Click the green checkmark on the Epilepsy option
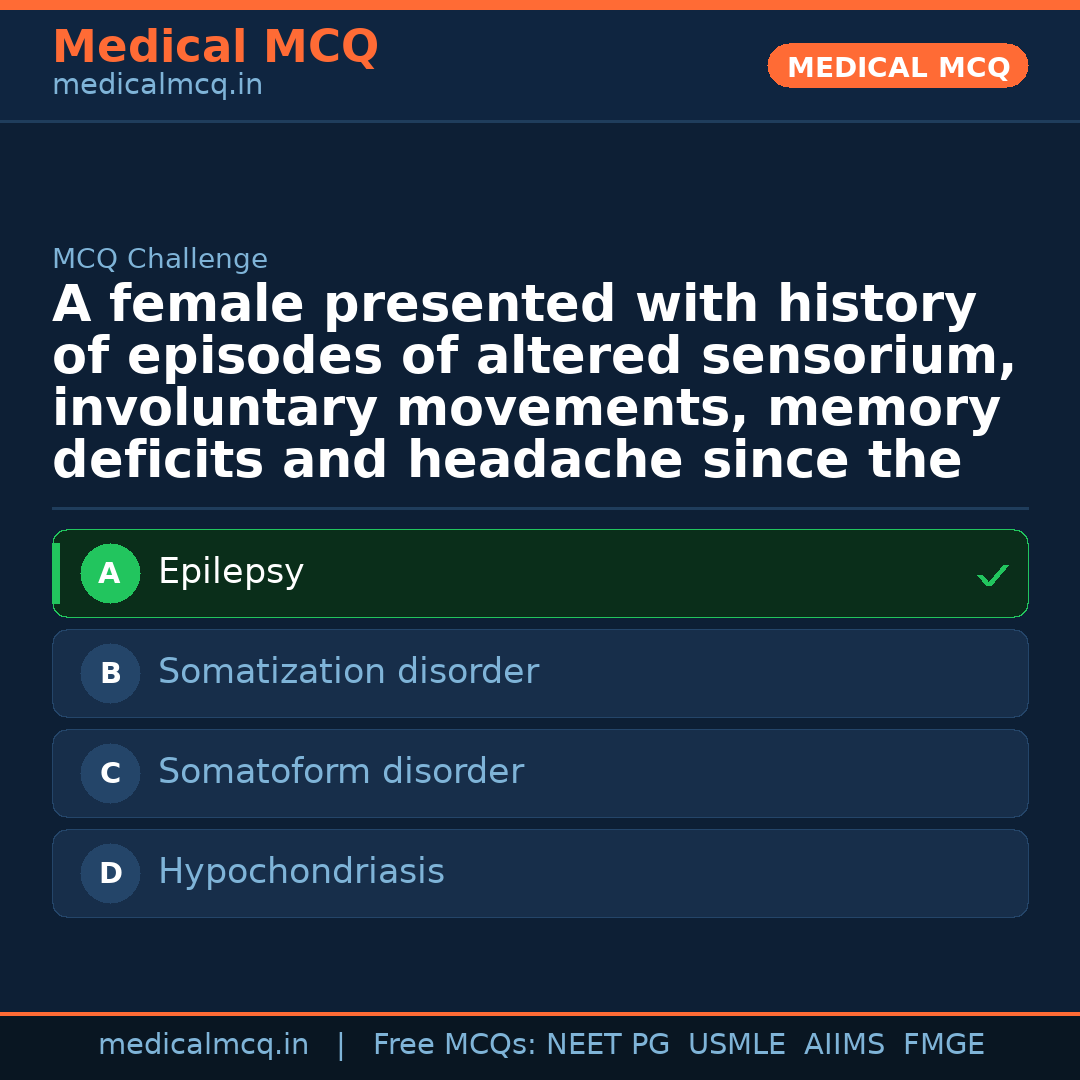 click(992, 575)
